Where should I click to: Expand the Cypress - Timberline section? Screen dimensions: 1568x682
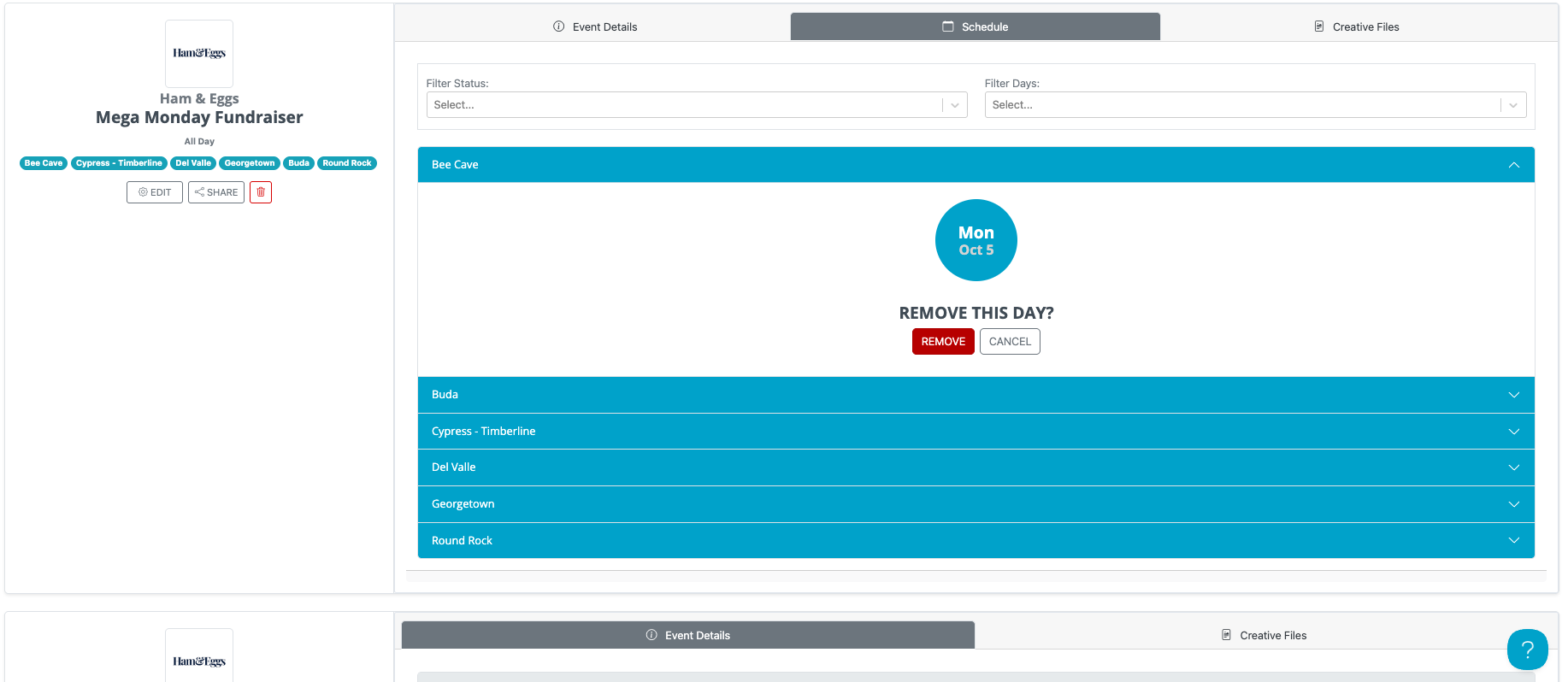(976, 432)
